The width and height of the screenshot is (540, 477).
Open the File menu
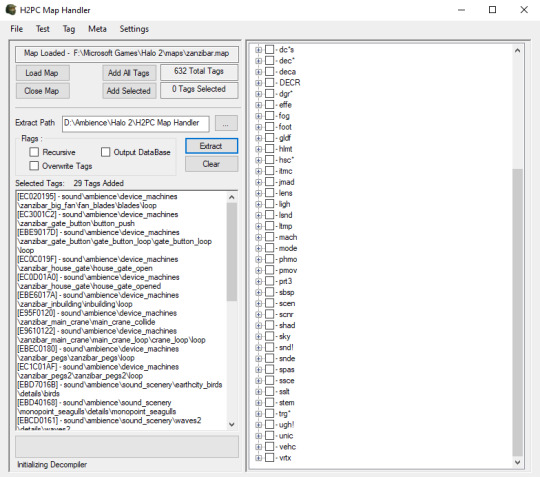point(17,29)
